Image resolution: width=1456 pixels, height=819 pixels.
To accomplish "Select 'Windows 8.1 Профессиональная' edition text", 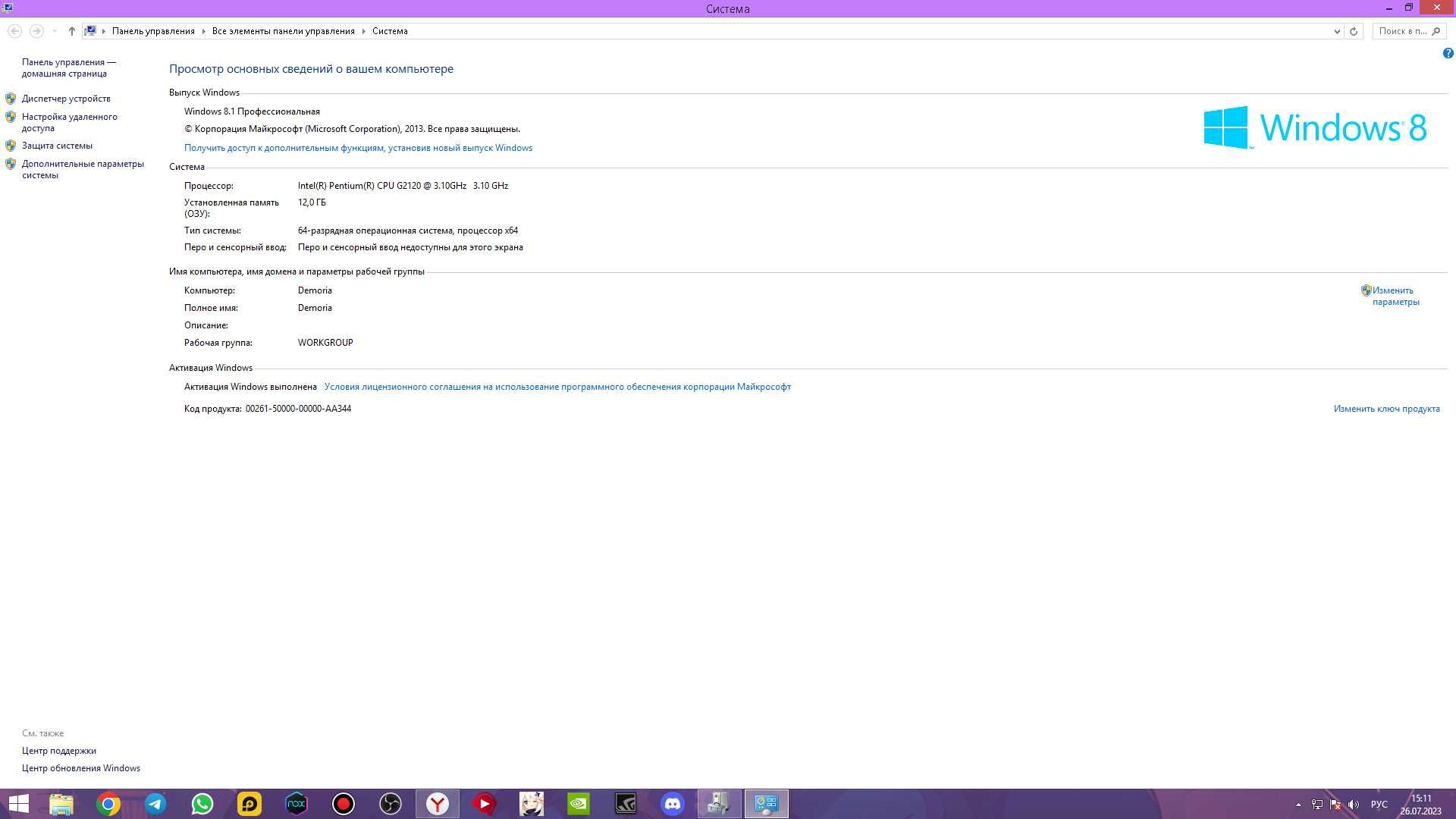I will (252, 111).
